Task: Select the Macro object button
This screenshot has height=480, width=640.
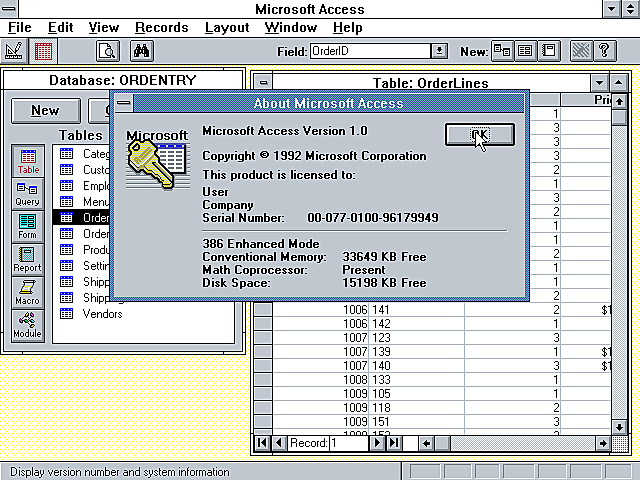Action: click(x=28, y=293)
